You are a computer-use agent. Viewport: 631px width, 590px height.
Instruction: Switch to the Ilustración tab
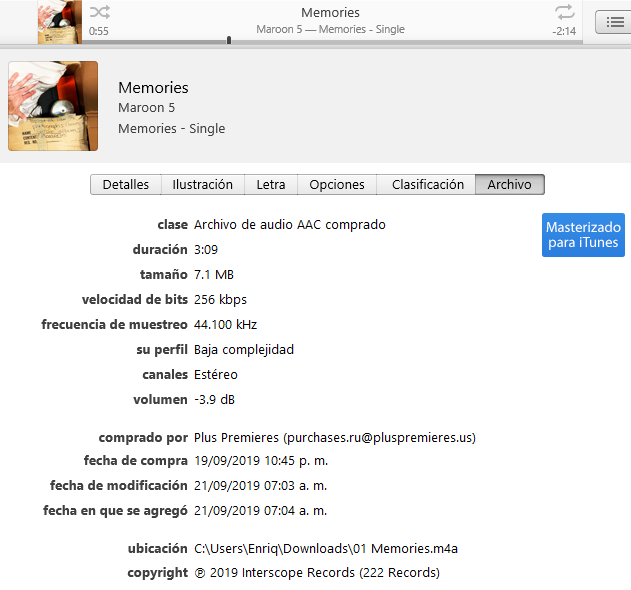pyautogui.click(x=202, y=184)
